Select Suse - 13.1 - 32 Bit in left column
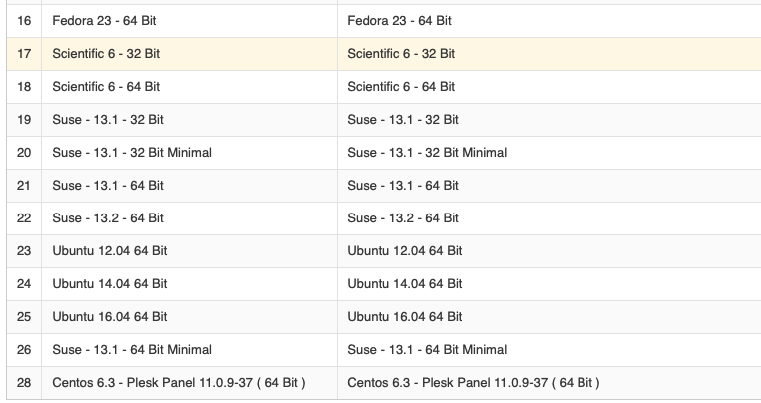The height and width of the screenshot is (403, 761). click(x=108, y=120)
